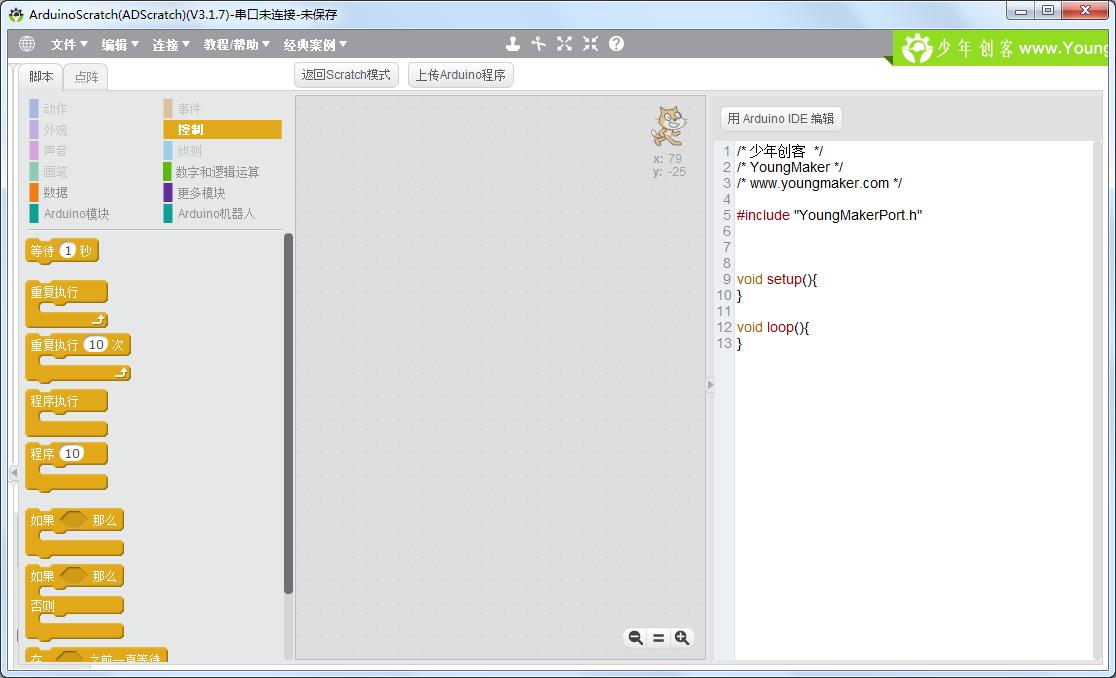1116x678 pixels.
Task: Click the shrink sprite icon
Action: pos(590,43)
